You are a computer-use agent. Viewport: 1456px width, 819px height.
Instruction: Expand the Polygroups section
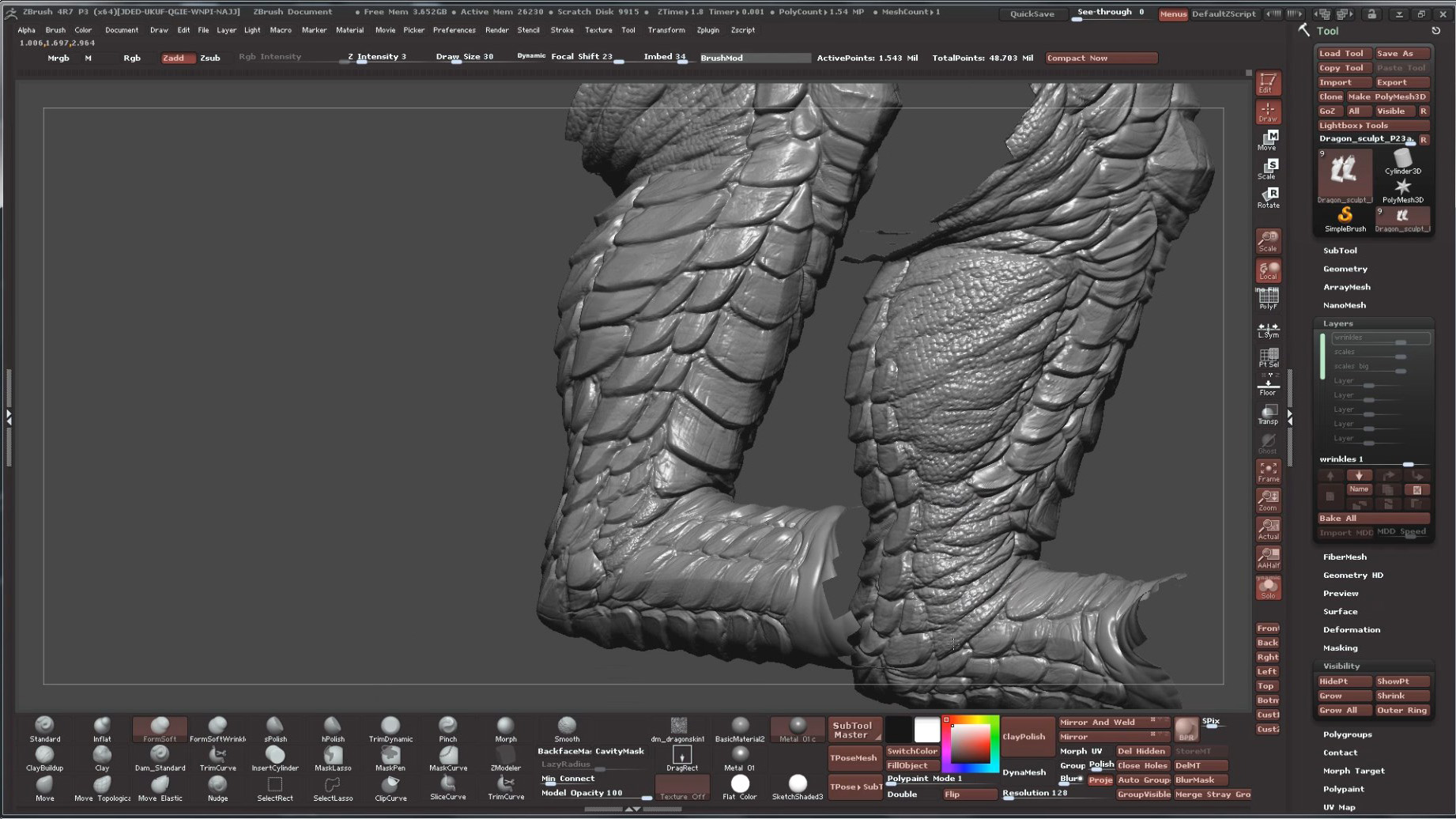click(x=1348, y=734)
